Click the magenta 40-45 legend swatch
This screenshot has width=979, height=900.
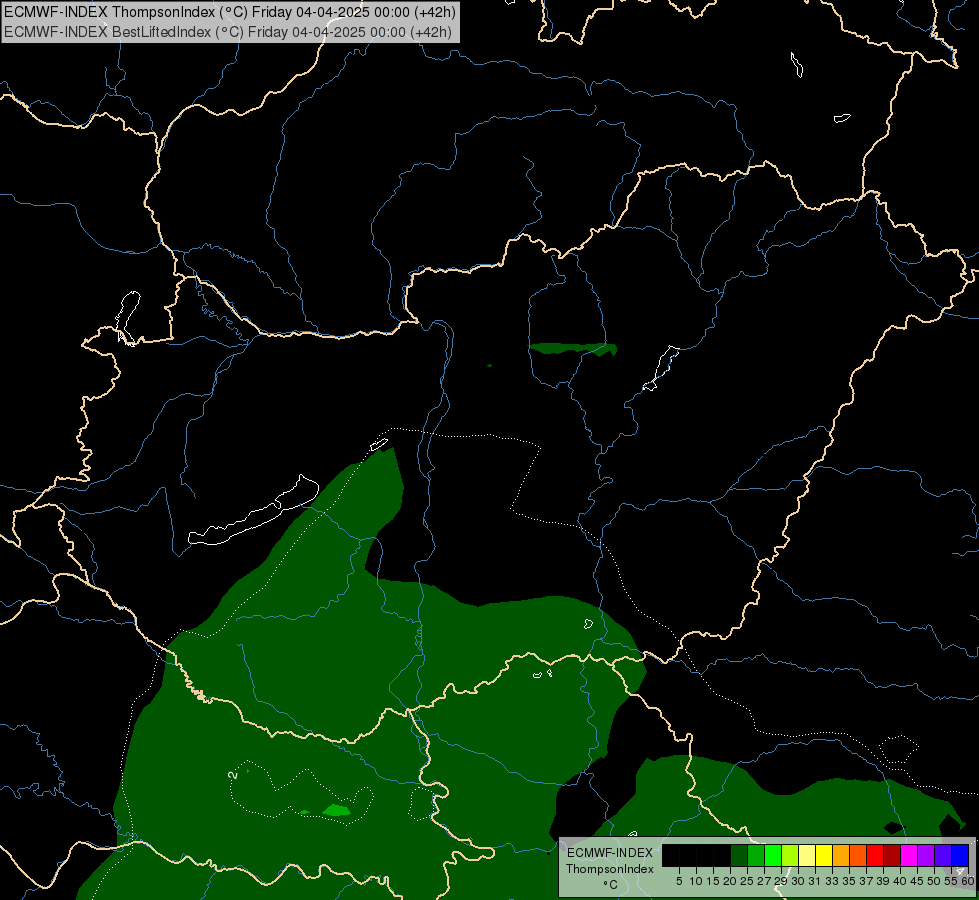point(908,855)
